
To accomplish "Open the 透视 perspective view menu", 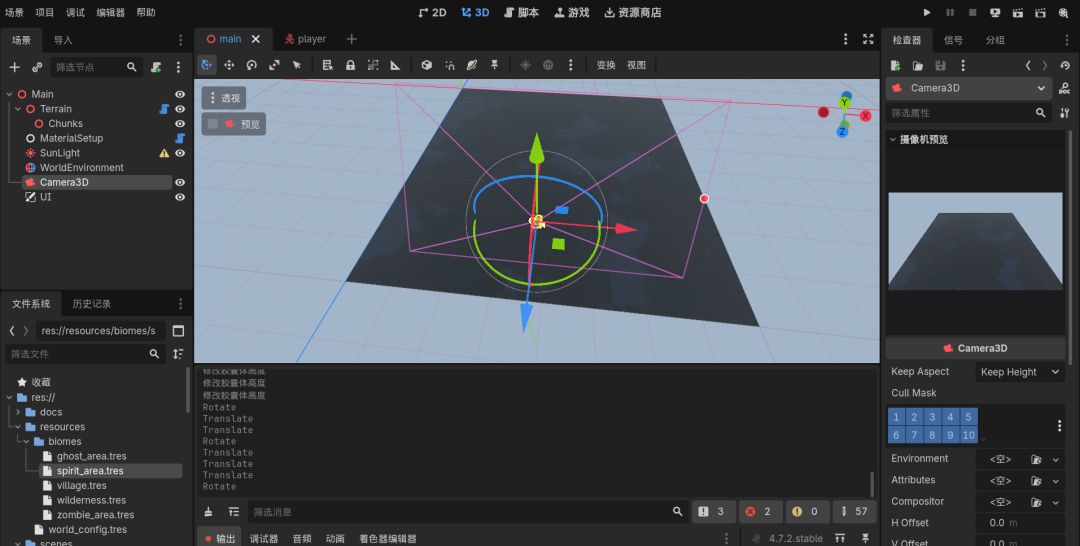I will point(224,98).
